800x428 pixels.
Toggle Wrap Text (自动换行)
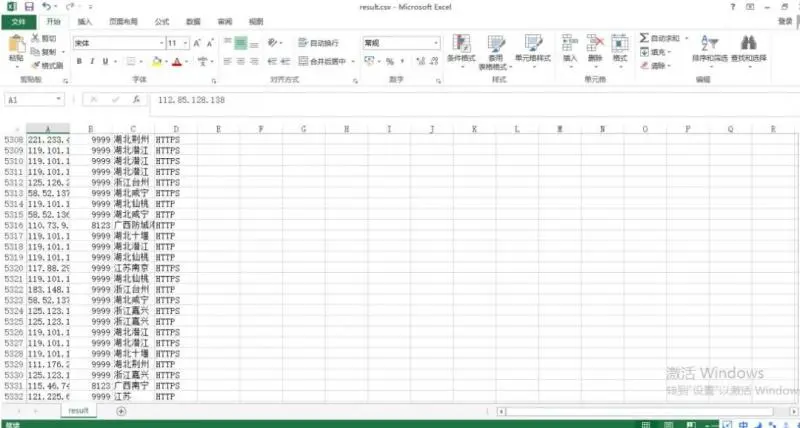(318, 43)
